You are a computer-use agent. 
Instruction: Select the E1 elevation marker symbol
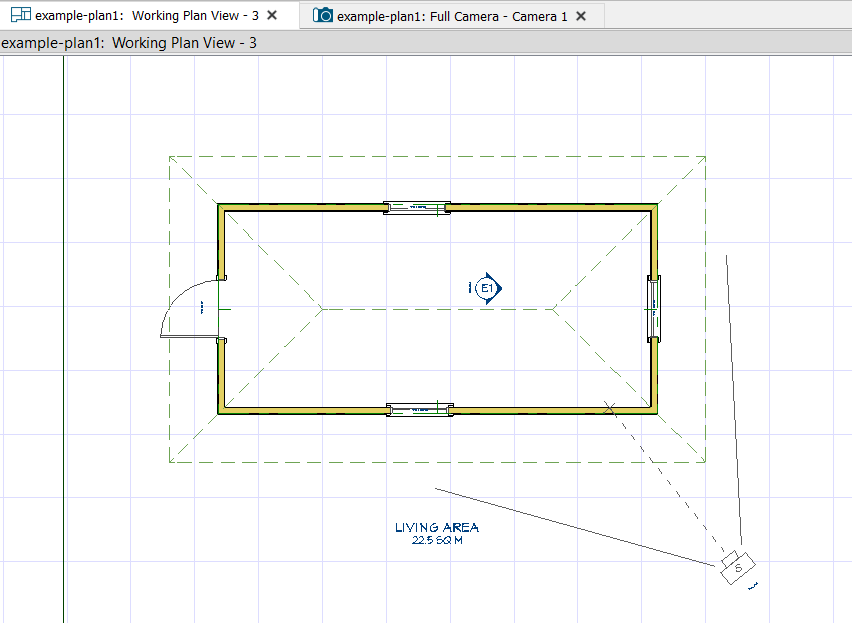486,288
